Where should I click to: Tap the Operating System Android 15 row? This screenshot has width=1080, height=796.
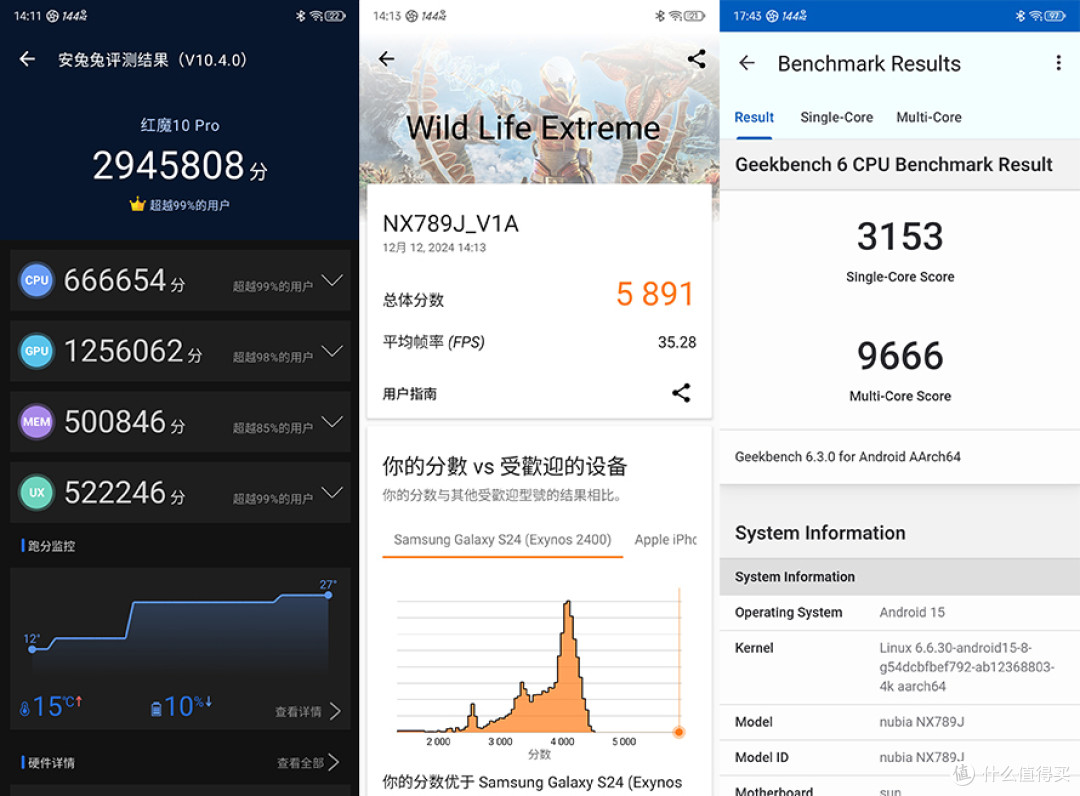click(x=900, y=612)
